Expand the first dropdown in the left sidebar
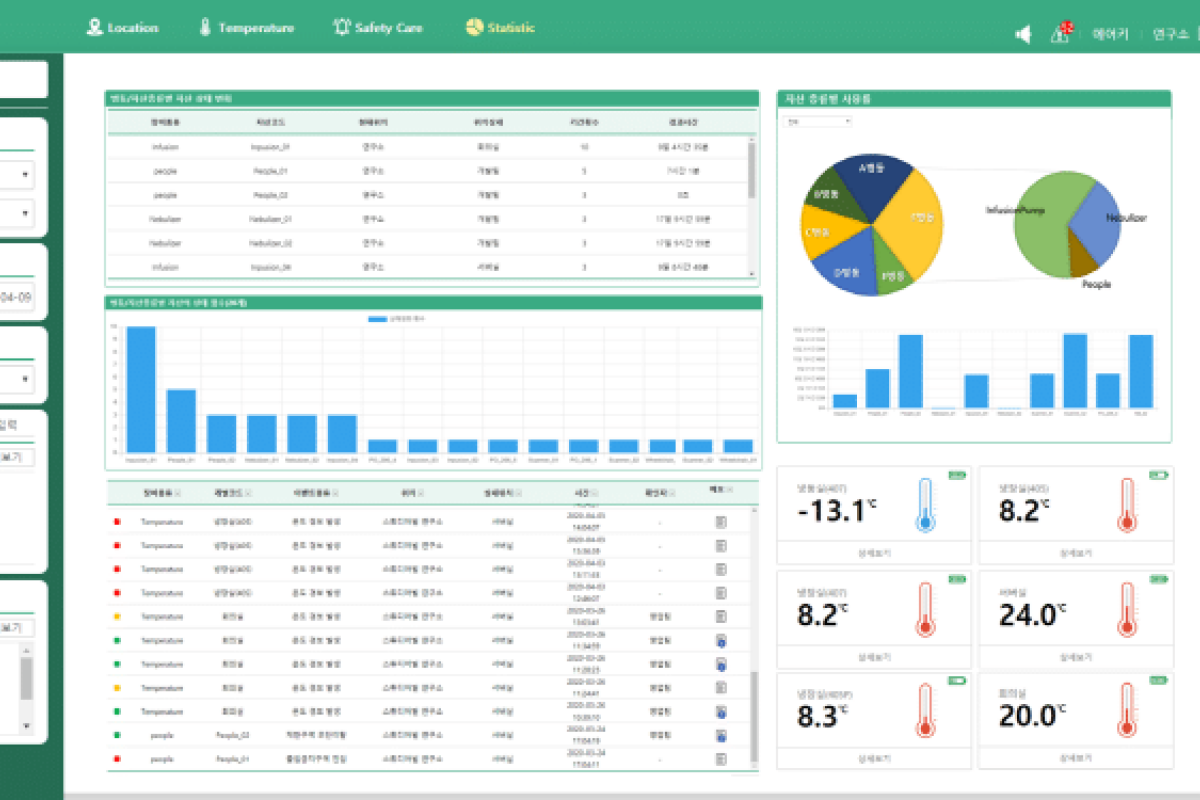Screen dimensions: 1200x800 18,176
